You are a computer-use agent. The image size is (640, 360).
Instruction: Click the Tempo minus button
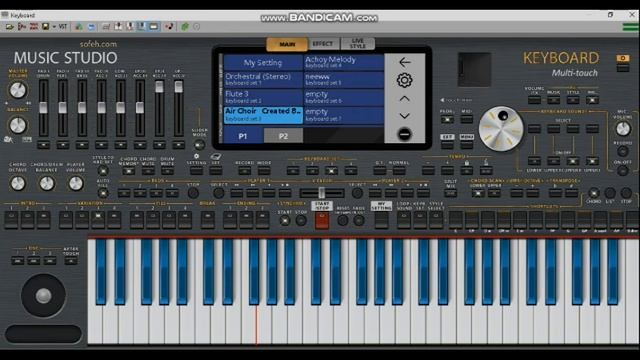[428, 171]
